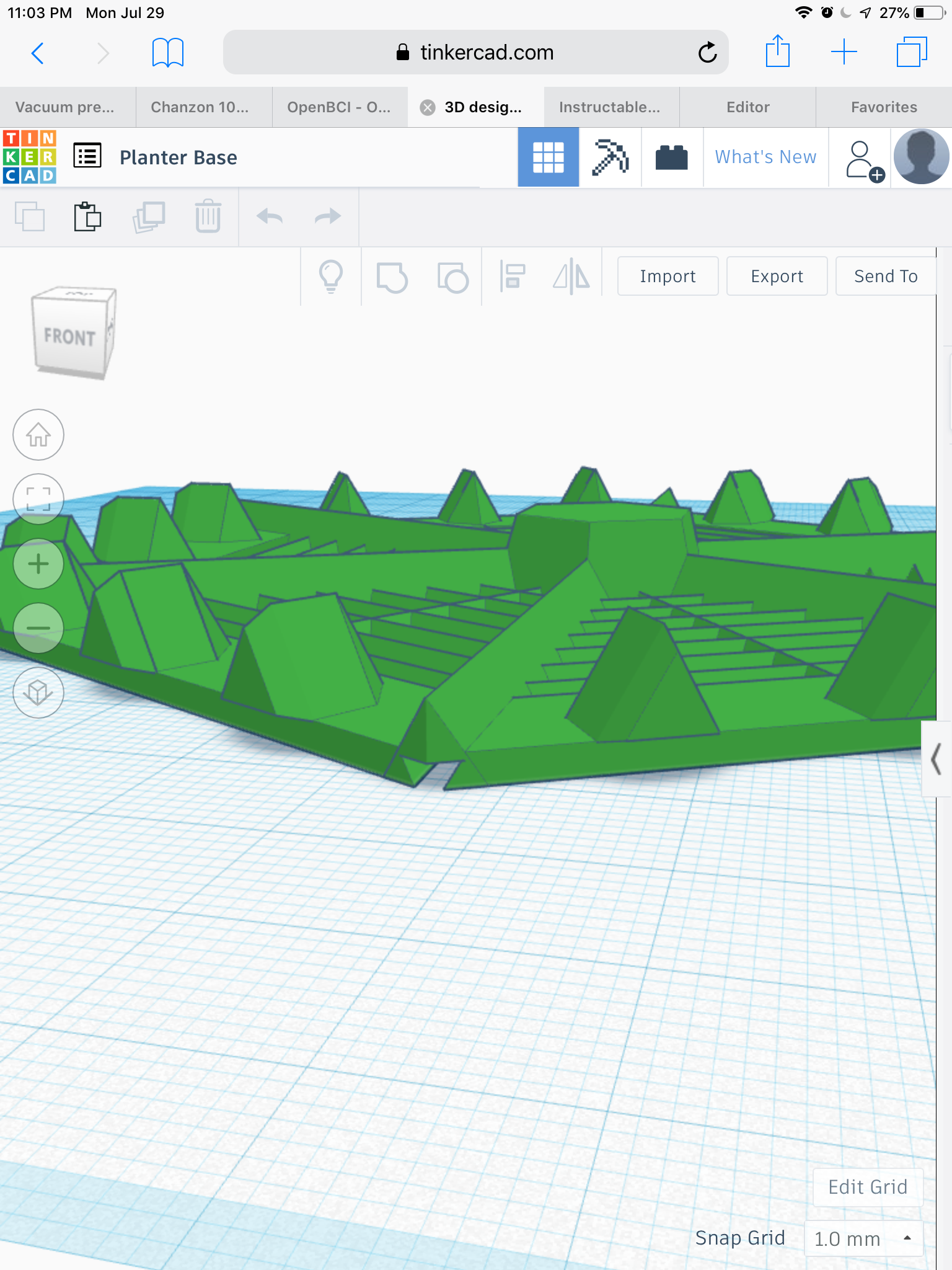Open the What's New link

765,157
